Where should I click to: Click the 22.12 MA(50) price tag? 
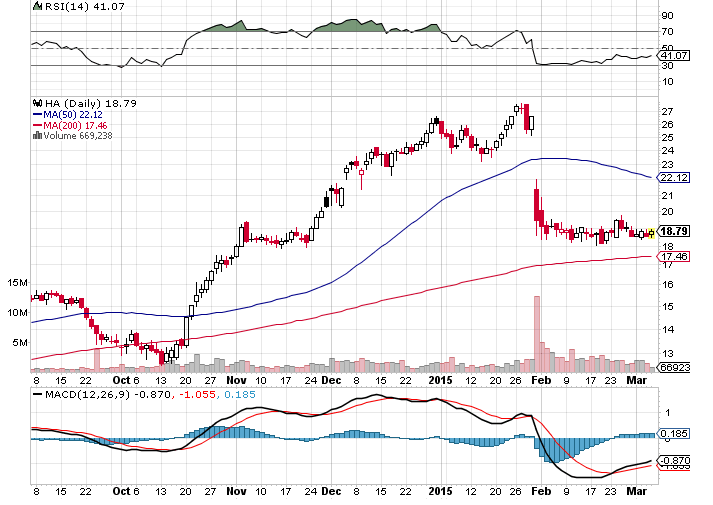click(x=673, y=177)
